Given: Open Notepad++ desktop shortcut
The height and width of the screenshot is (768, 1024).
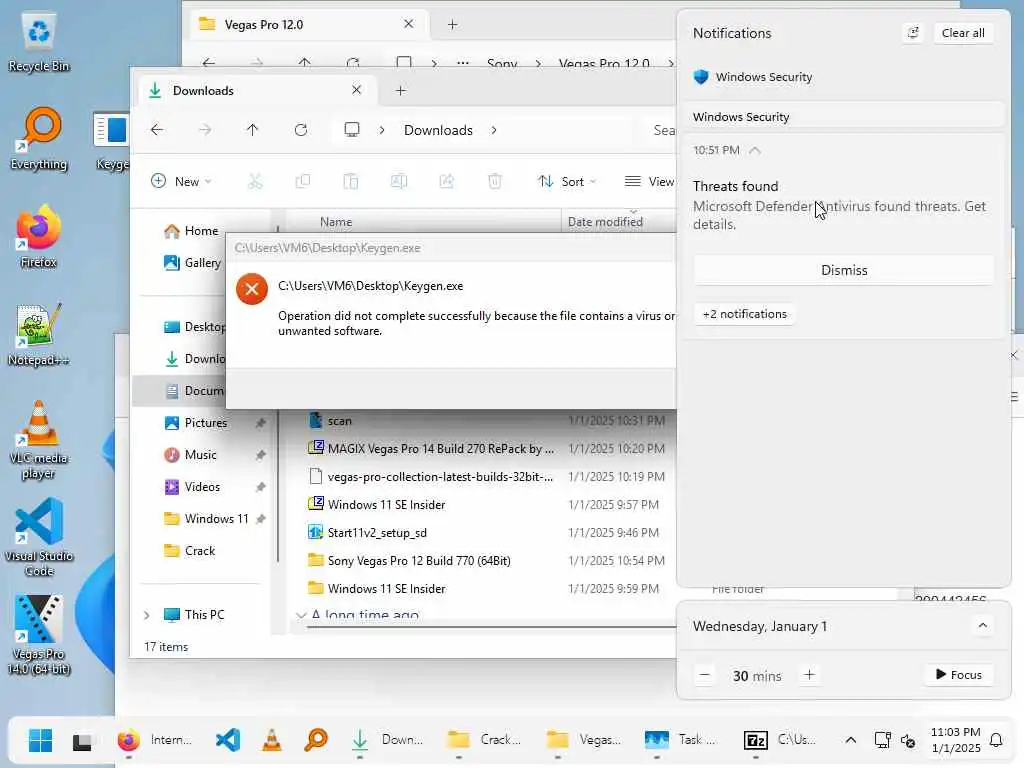Looking at the screenshot, I should (39, 334).
